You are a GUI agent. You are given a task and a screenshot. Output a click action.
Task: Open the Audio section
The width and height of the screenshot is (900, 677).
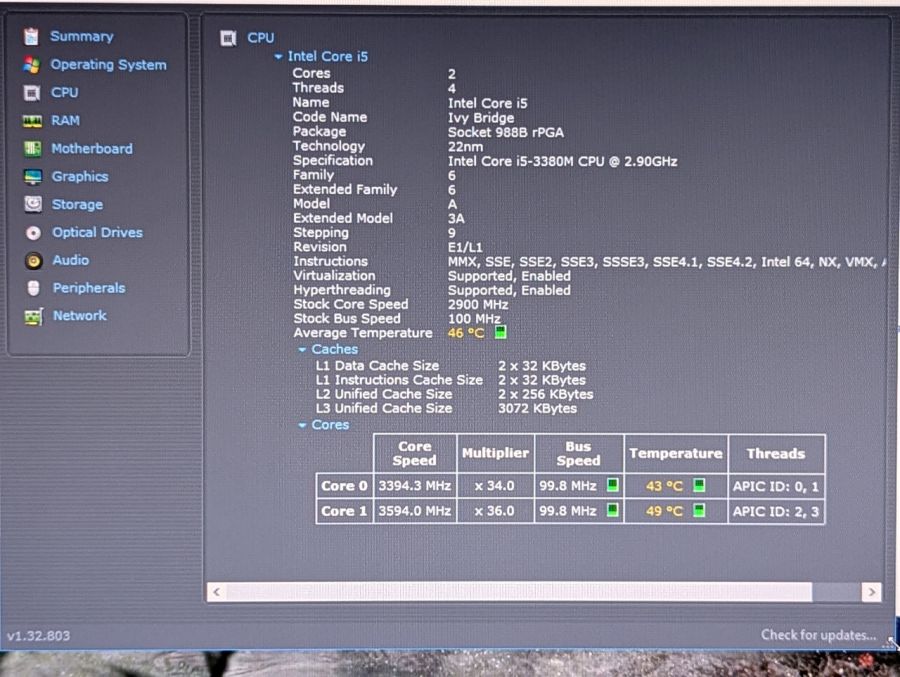(71, 260)
